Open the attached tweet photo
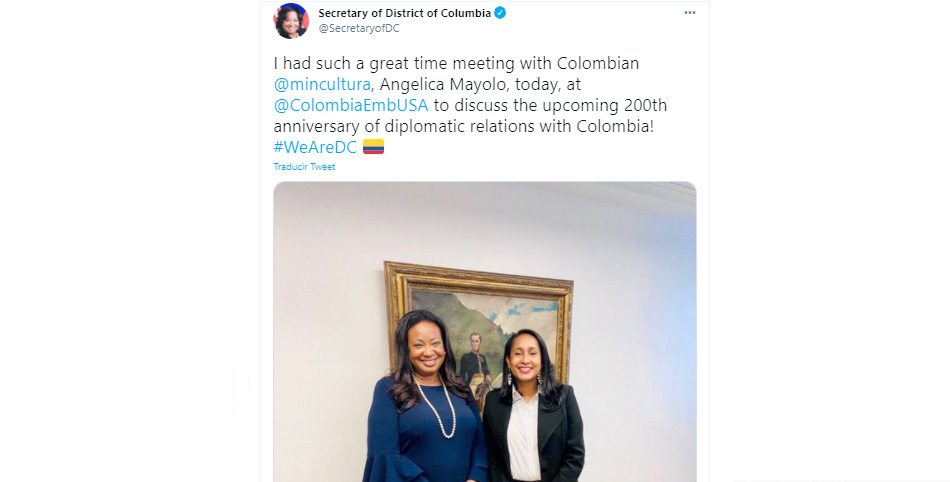Screen dimensions: 950x482 tap(485, 332)
